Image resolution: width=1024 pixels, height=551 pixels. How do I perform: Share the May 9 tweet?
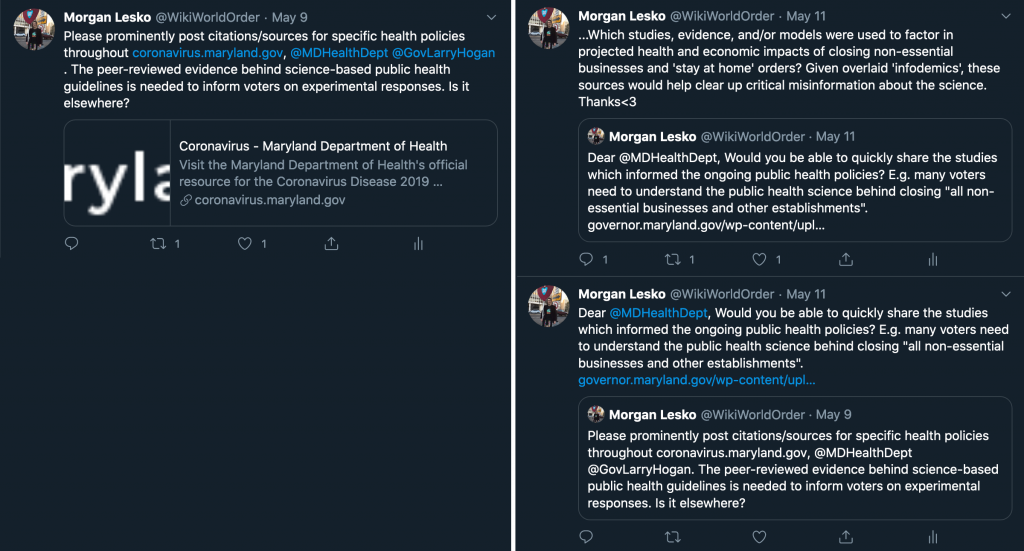tap(331, 244)
